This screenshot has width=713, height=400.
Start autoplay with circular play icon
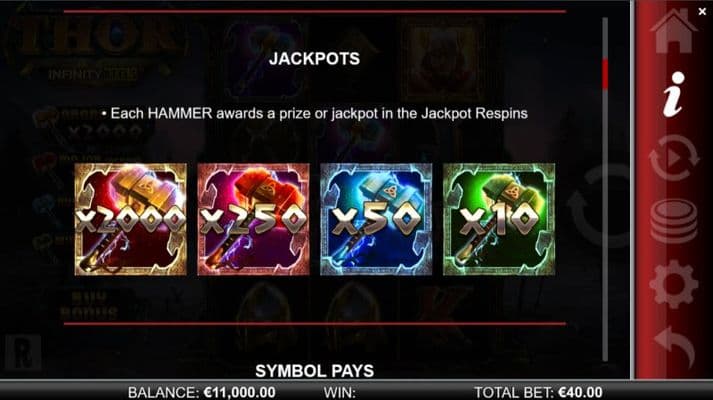point(674,158)
